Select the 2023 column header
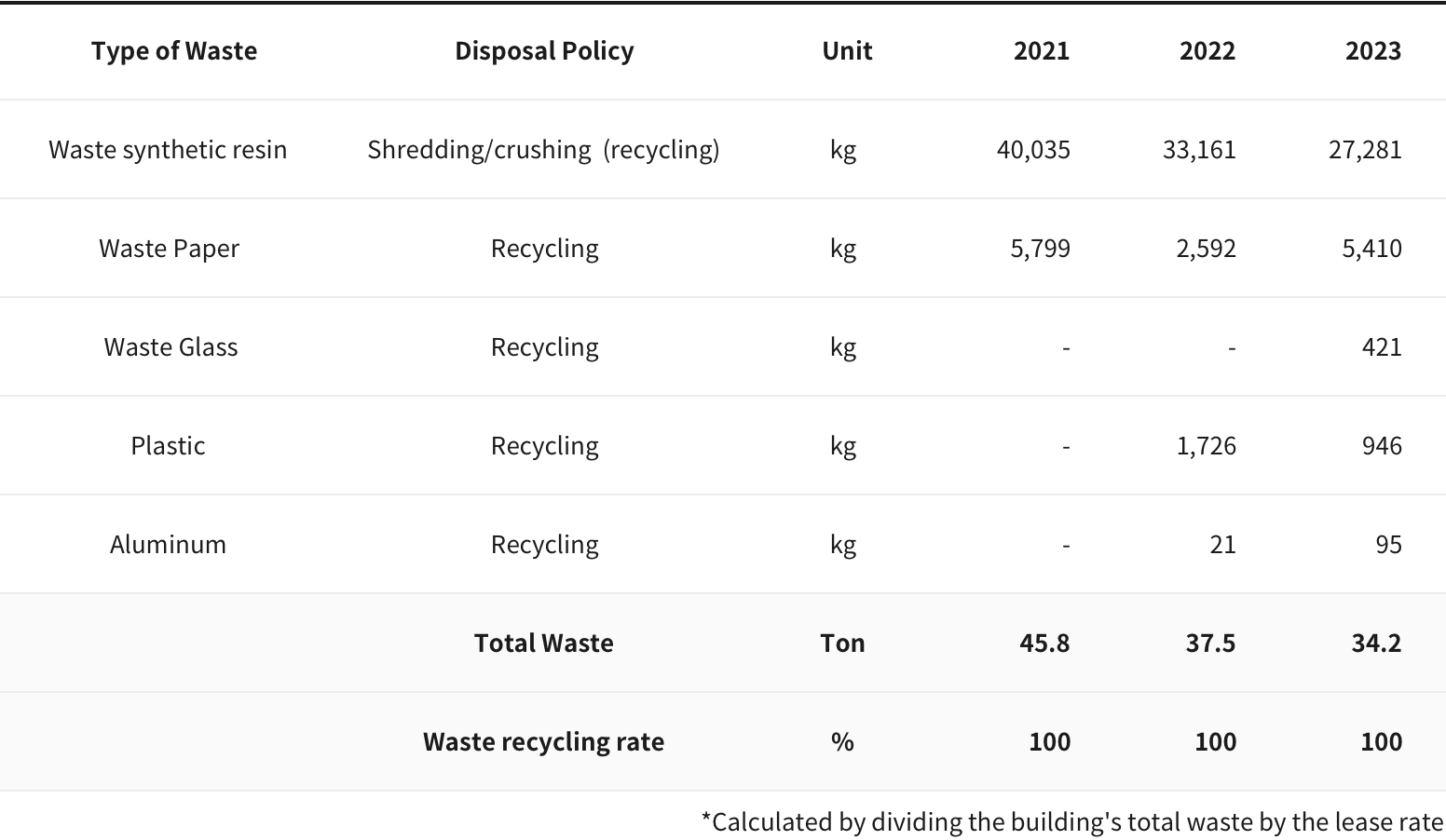 1373,50
